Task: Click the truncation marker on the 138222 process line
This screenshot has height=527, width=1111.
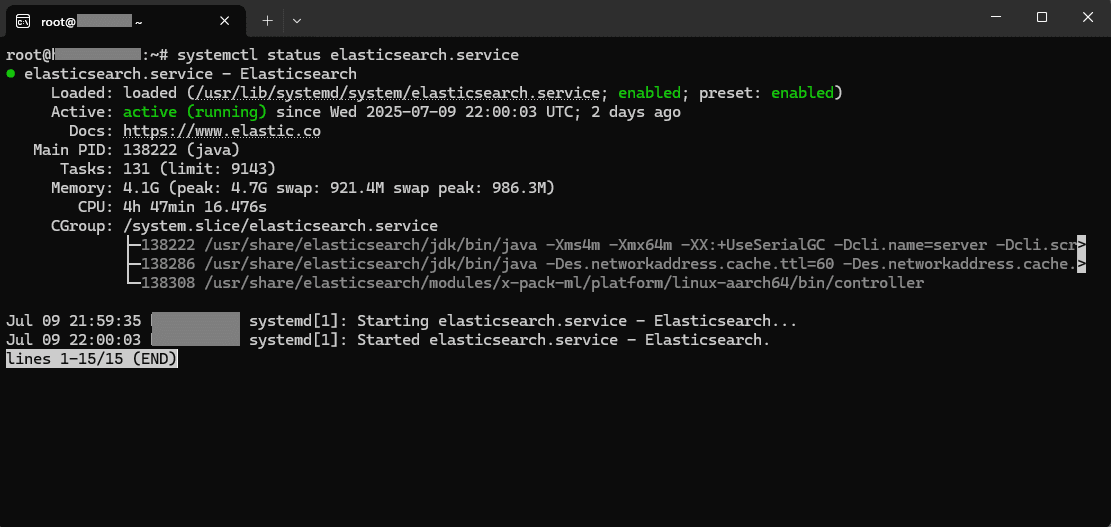Action: 1081,245
